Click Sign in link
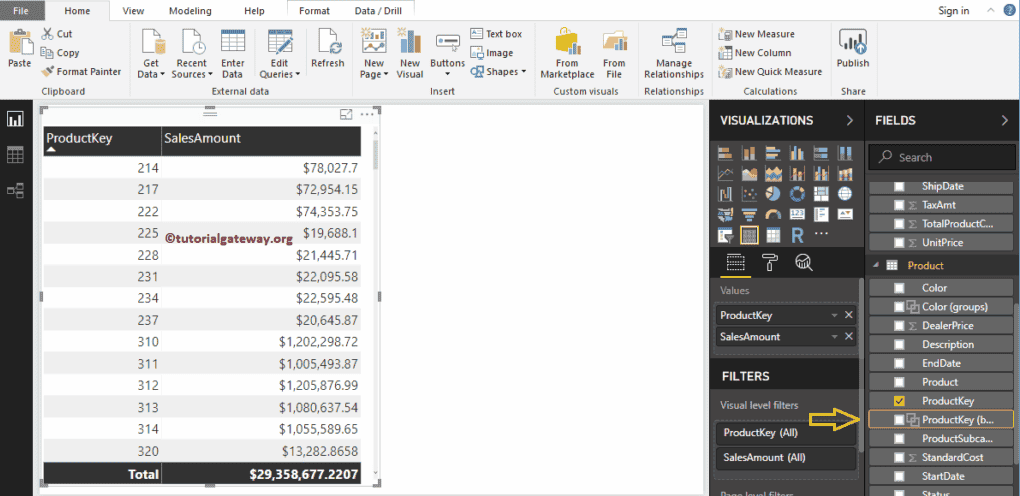 [954, 10]
